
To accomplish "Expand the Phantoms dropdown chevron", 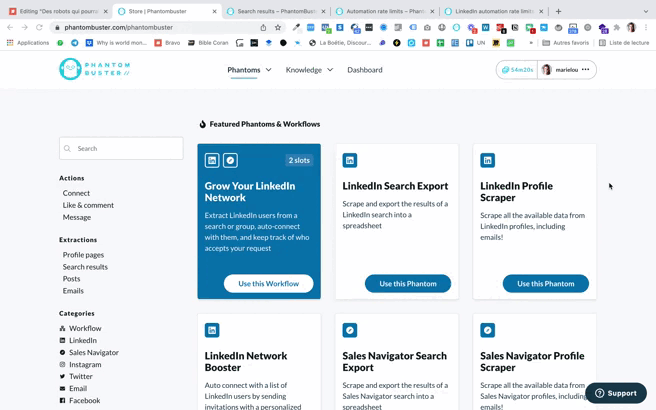I will (x=269, y=70).
